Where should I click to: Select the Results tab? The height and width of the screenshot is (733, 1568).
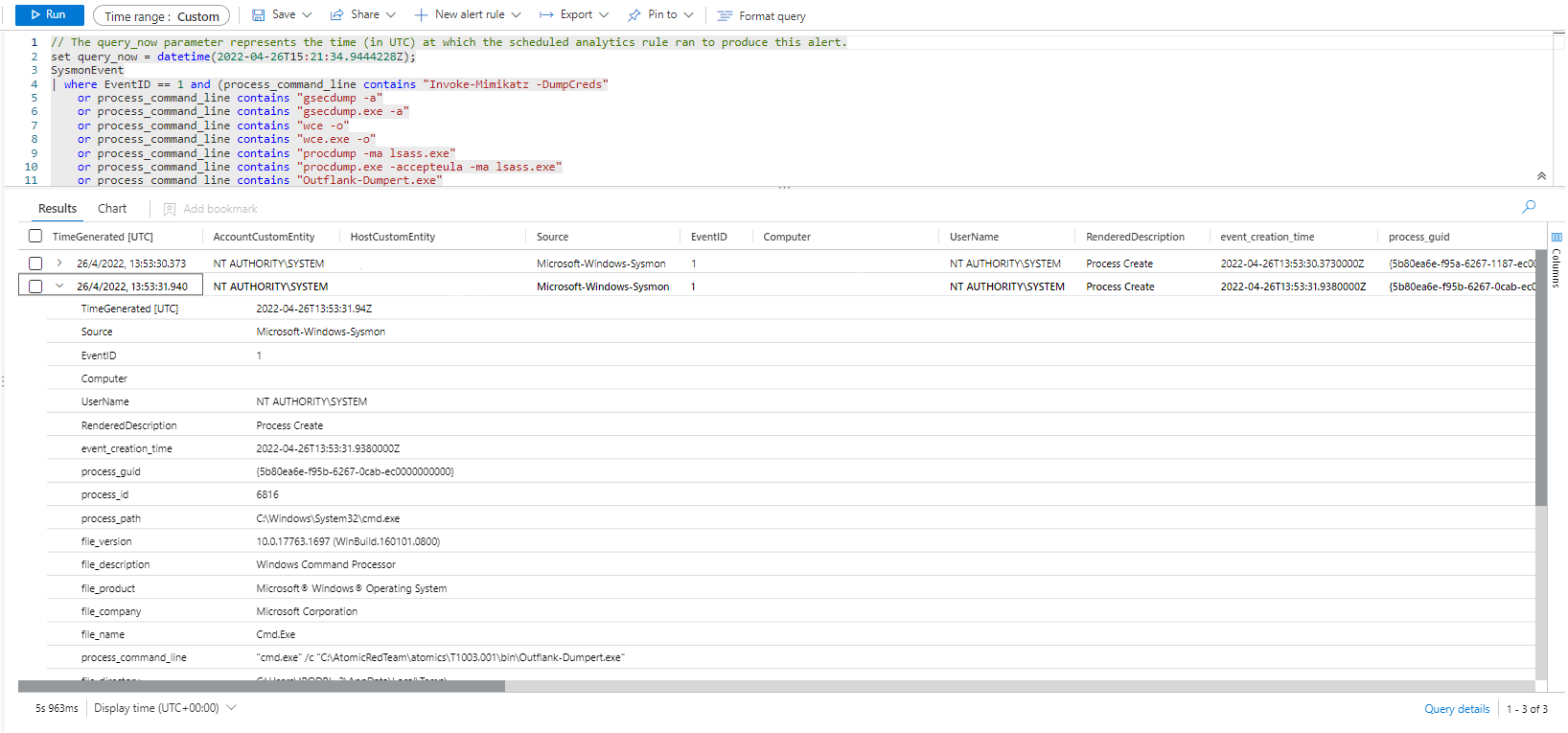tap(58, 209)
